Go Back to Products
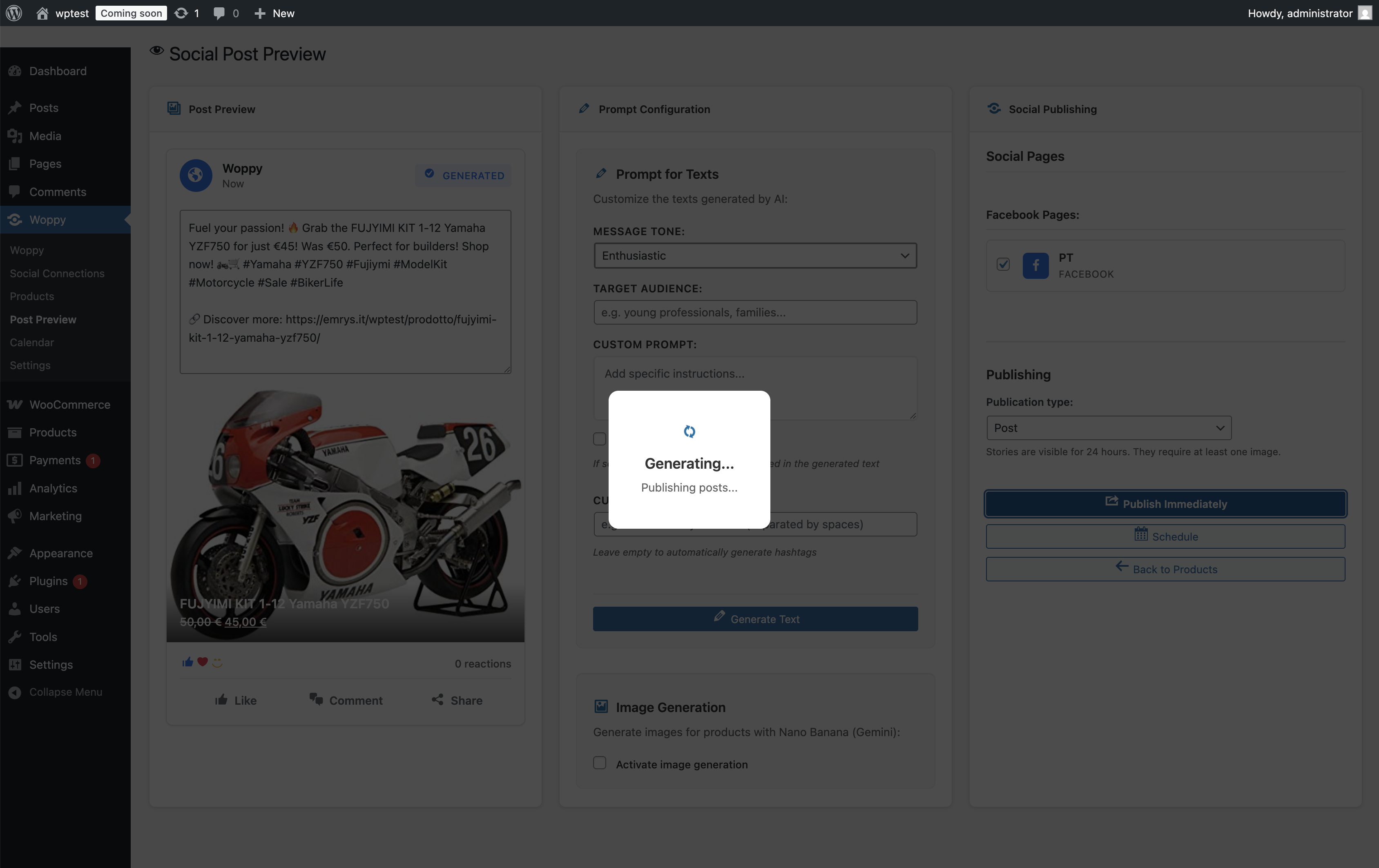Image resolution: width=1379 pixels, height=868 pixels. [x=1165, y=569]
